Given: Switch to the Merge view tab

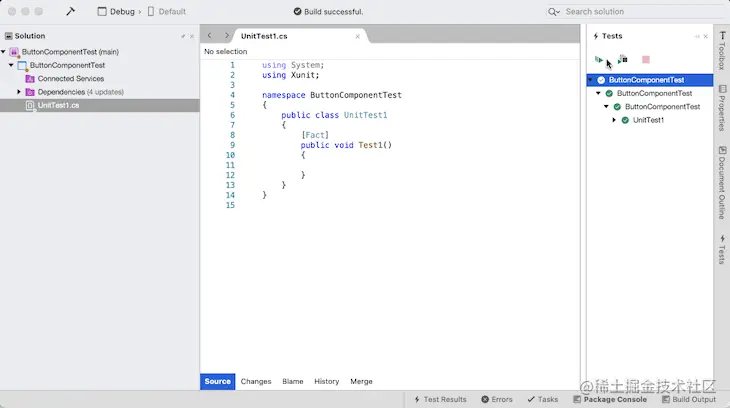Looking at the screenshot, I should [361, 381].
